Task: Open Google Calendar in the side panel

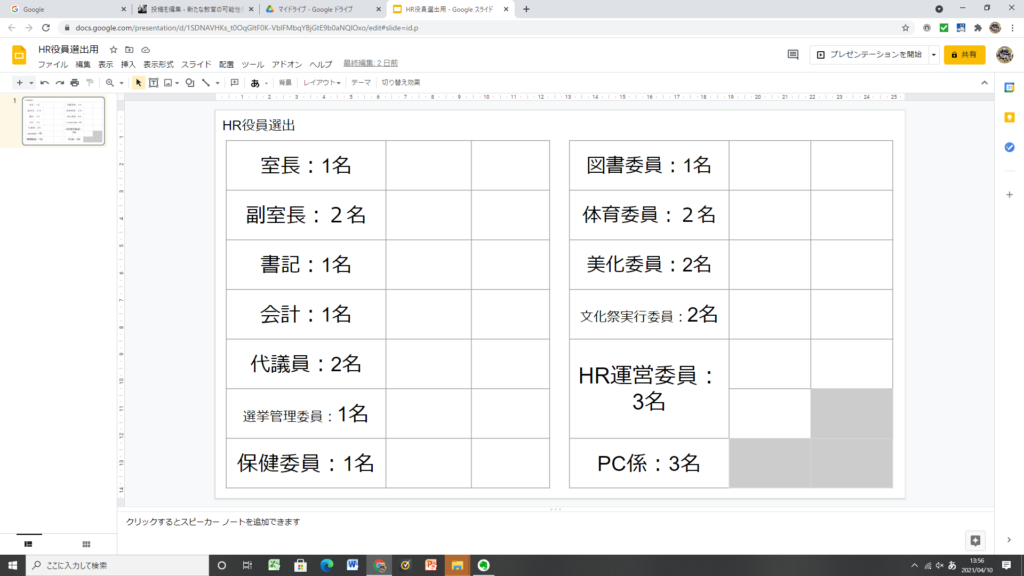Action: tap(1009, 87)
